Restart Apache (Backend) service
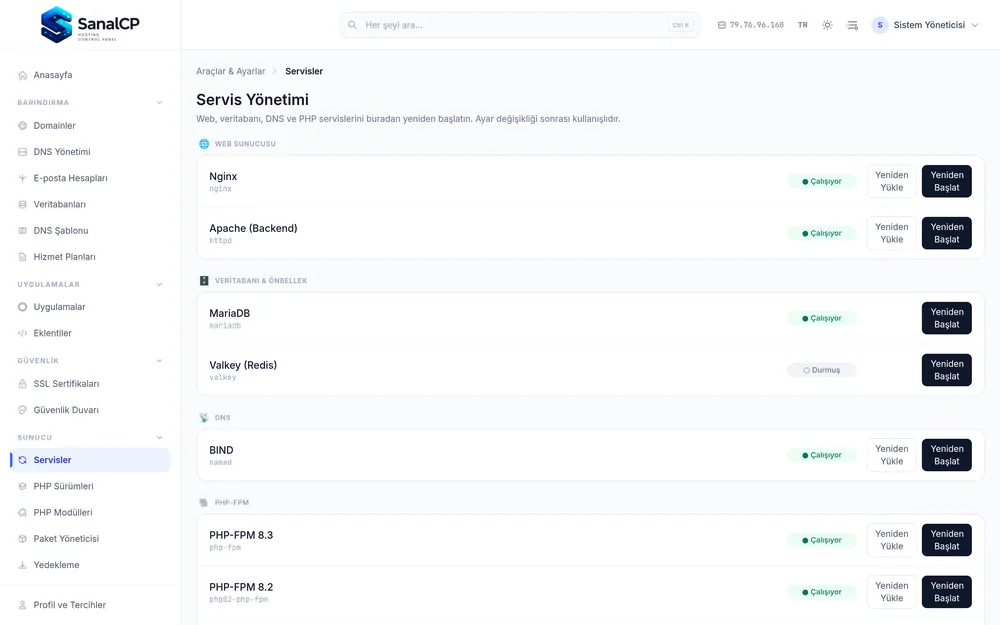 [946, 233]
